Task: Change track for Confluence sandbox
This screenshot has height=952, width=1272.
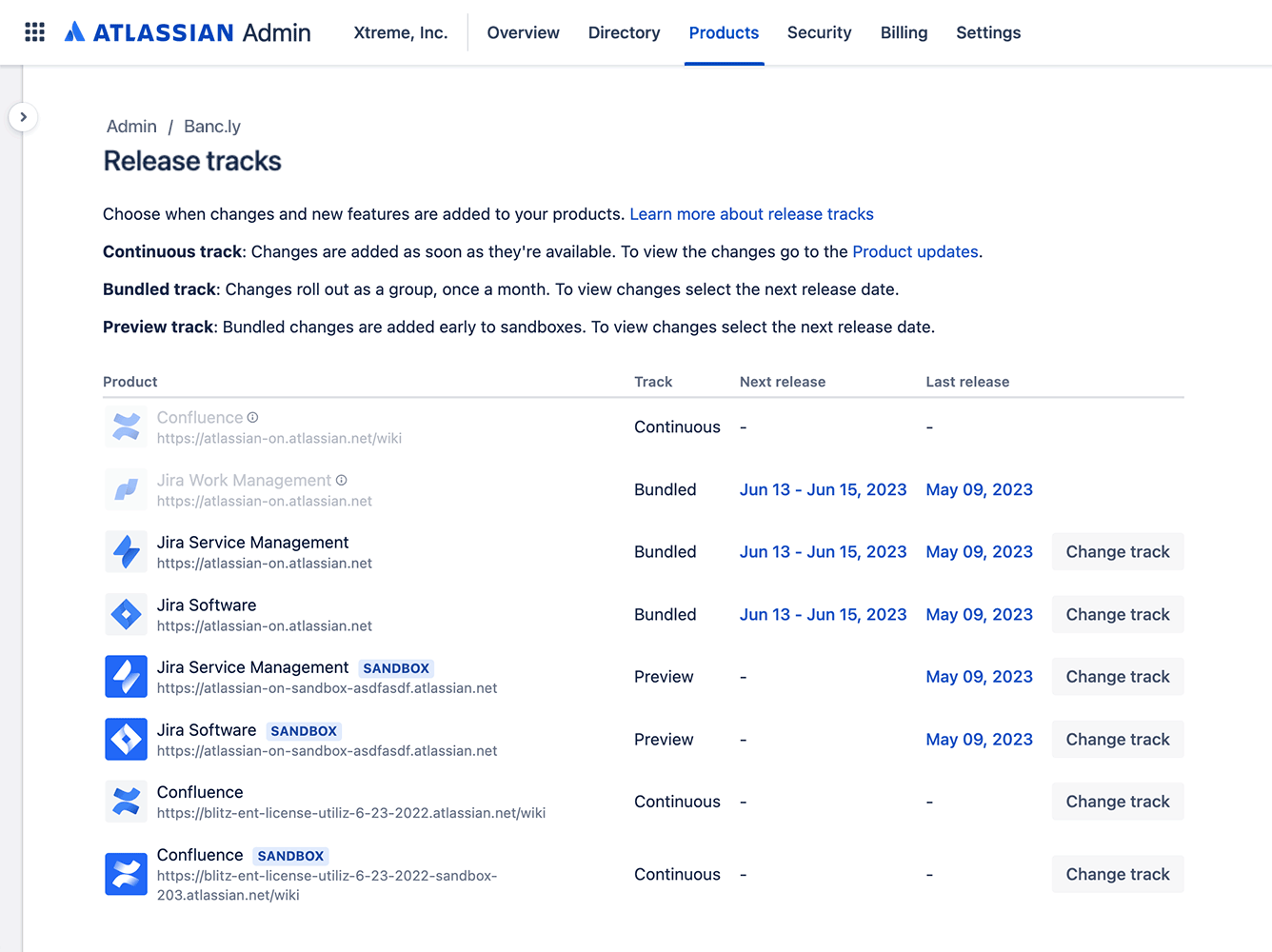Action: pos(1117,874)
